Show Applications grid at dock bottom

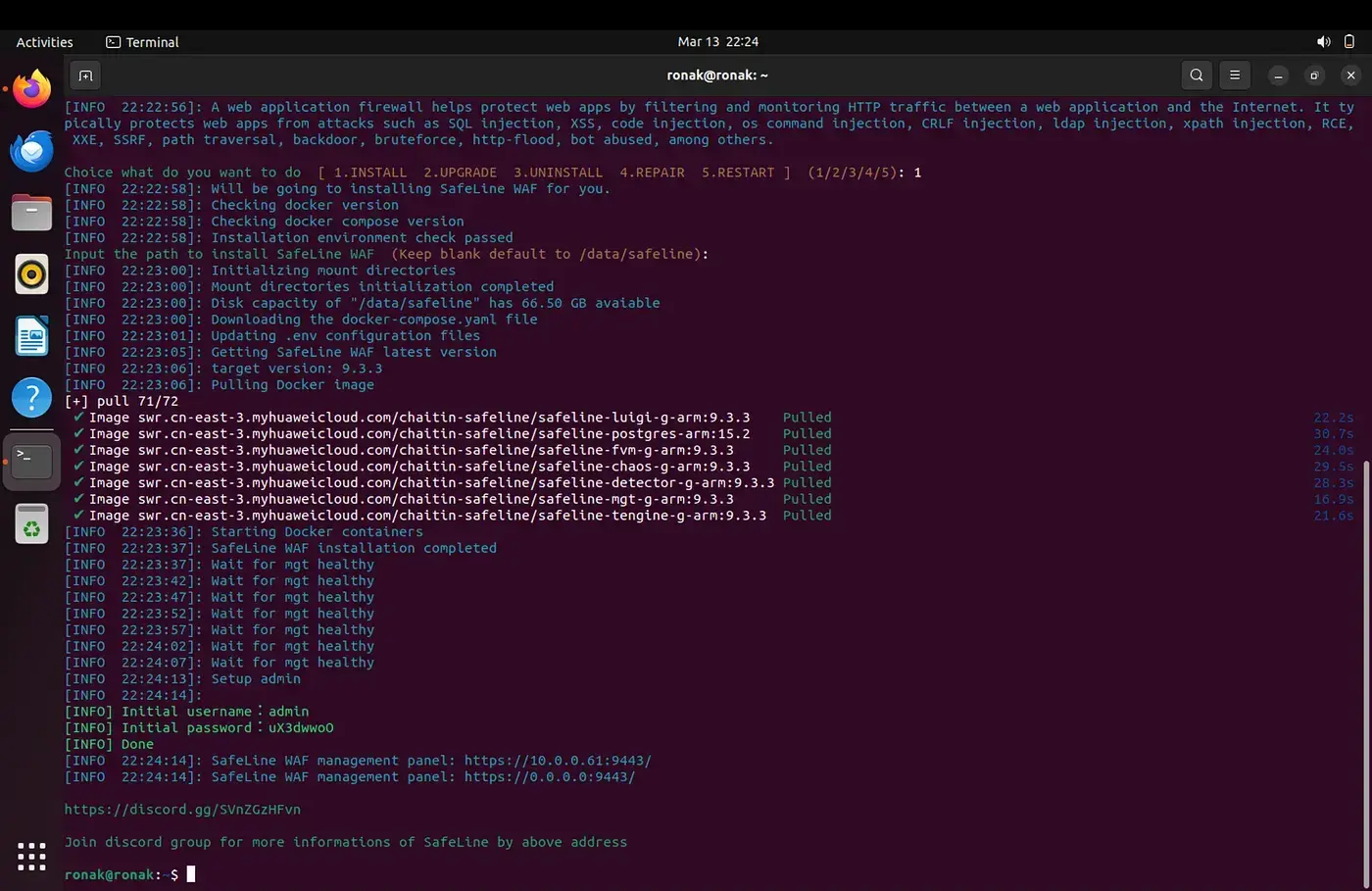[x=31, y=856]
